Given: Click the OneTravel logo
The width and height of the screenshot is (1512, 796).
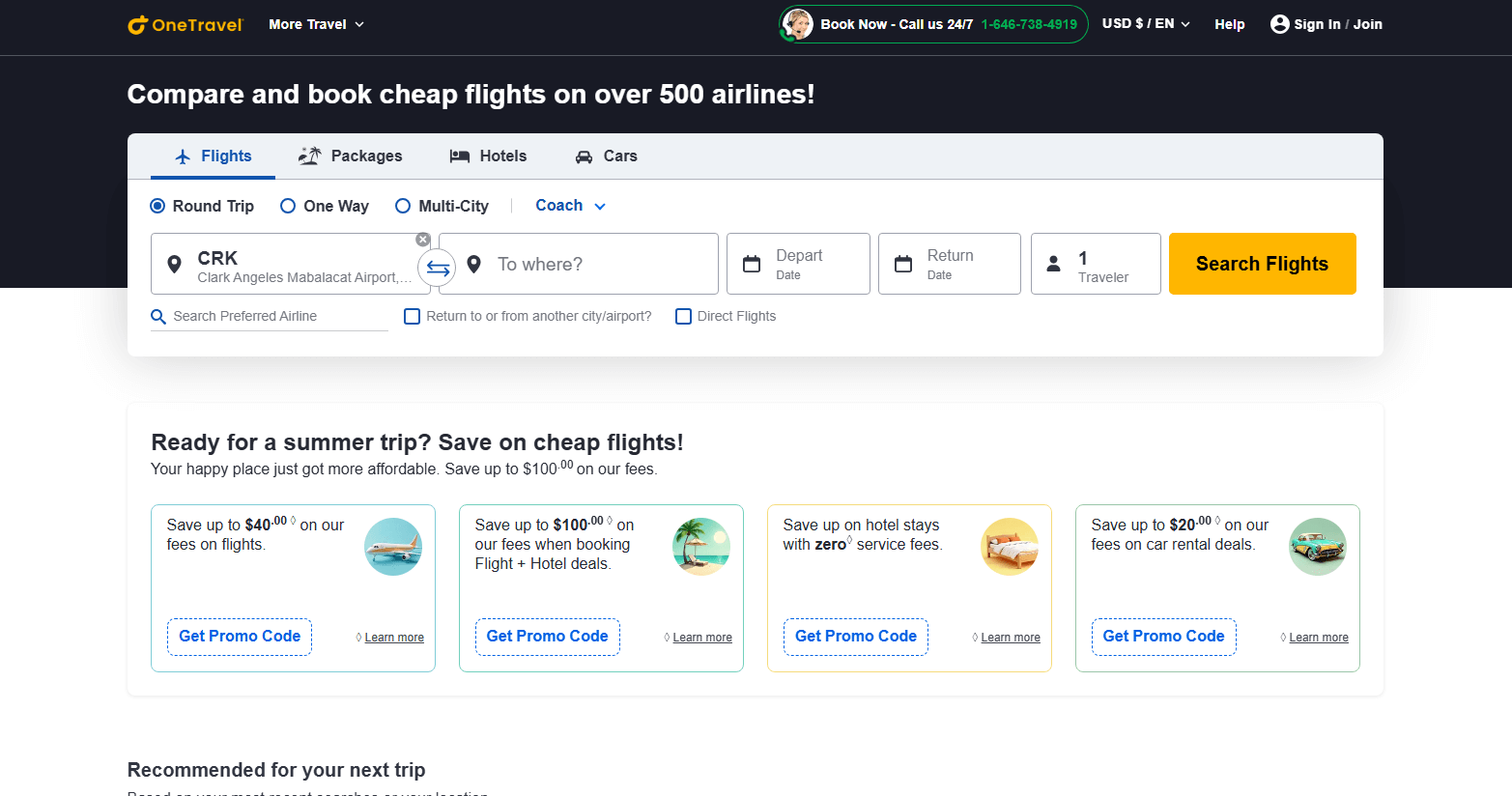Looking at the screenshot, I should pyautogui.click(x=185, y=24).
